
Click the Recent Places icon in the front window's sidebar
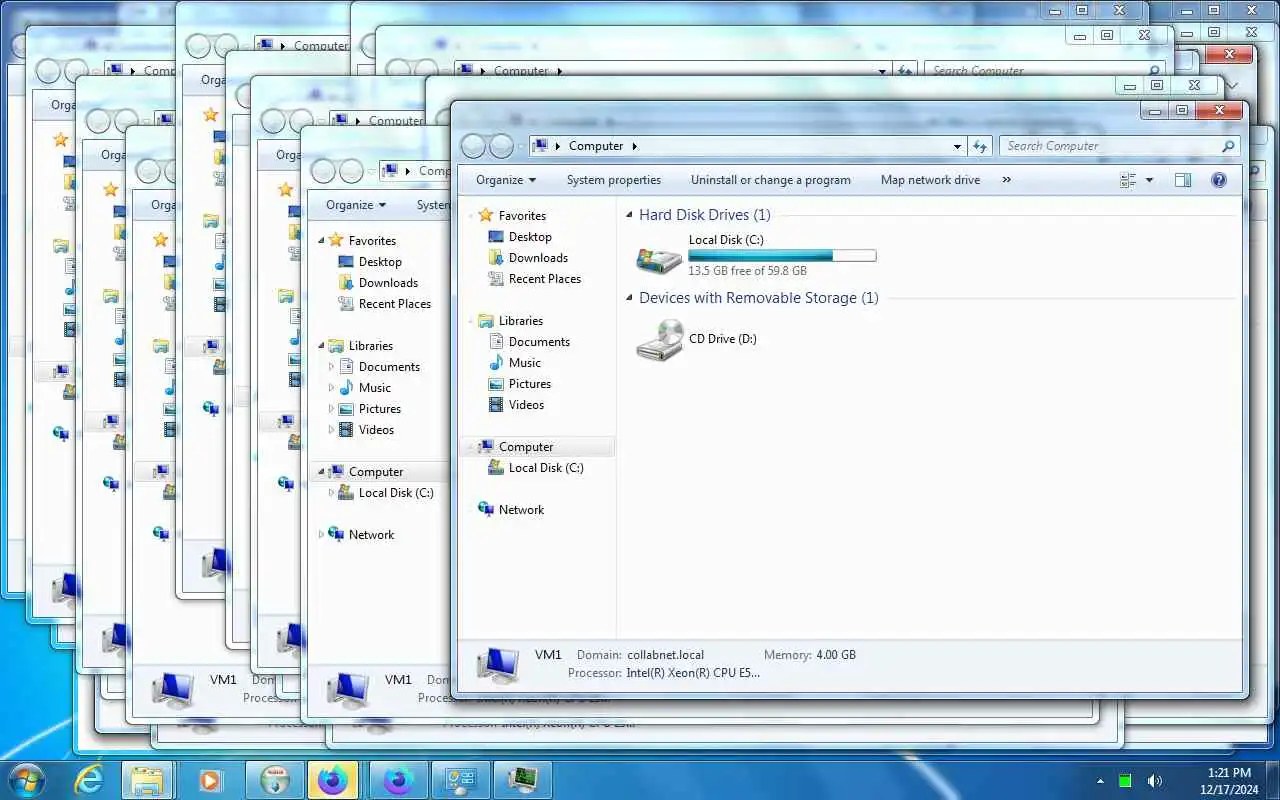tap(496, 279)
